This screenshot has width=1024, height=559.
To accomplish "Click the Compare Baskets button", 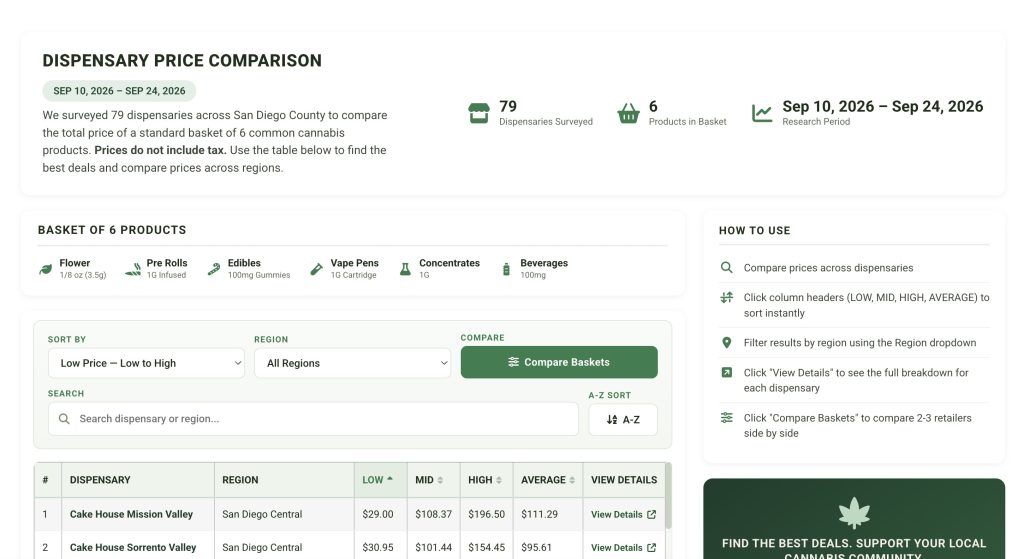I will pyautogui.click(x=559, y=362).
